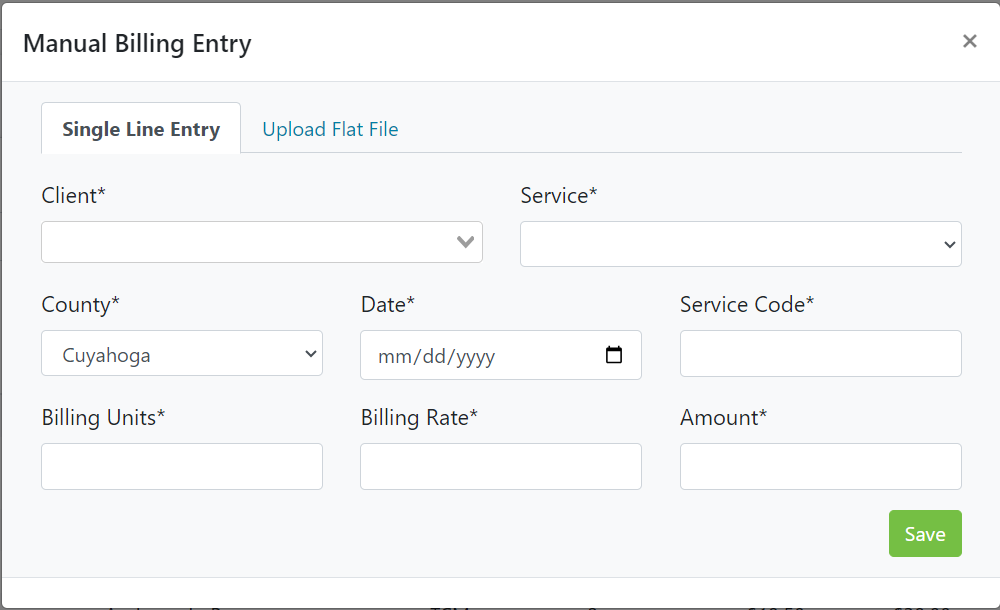Image resolution: width=1000 pixels, height=610 pixels.
Task: Click the Client dropdown chevron
Action: pyautogui.click(x=465, y=242)
